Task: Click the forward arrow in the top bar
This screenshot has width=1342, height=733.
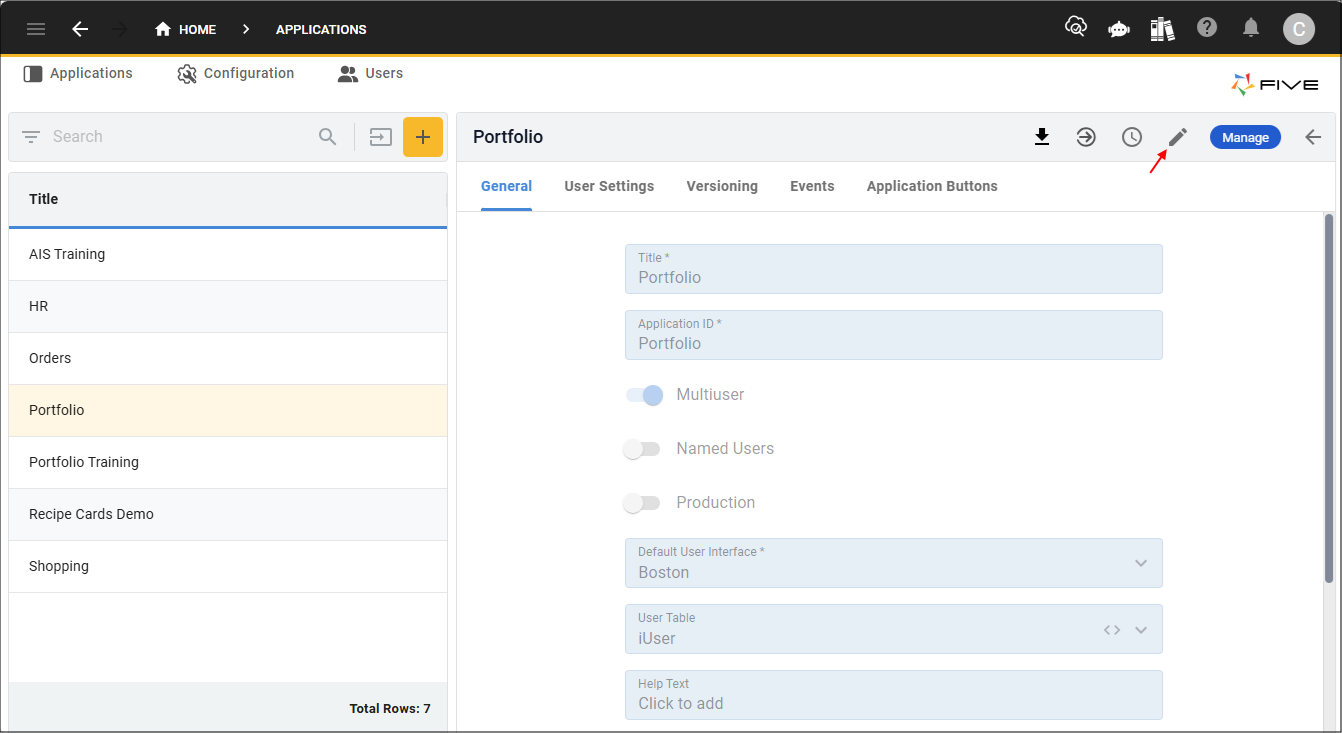Action: (x=120, y=29)
